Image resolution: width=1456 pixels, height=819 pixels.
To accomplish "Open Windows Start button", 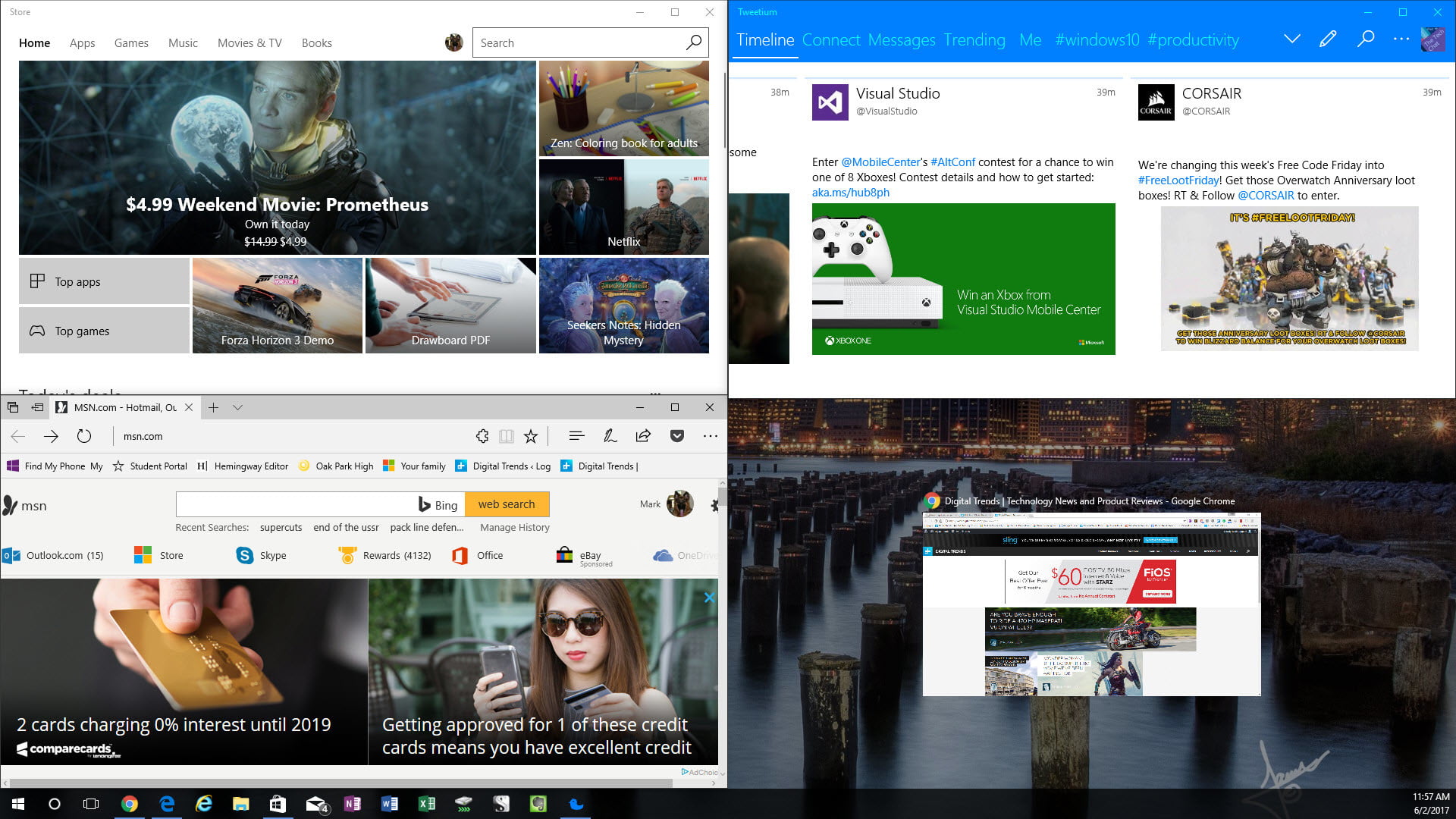I will pos(18,804).
